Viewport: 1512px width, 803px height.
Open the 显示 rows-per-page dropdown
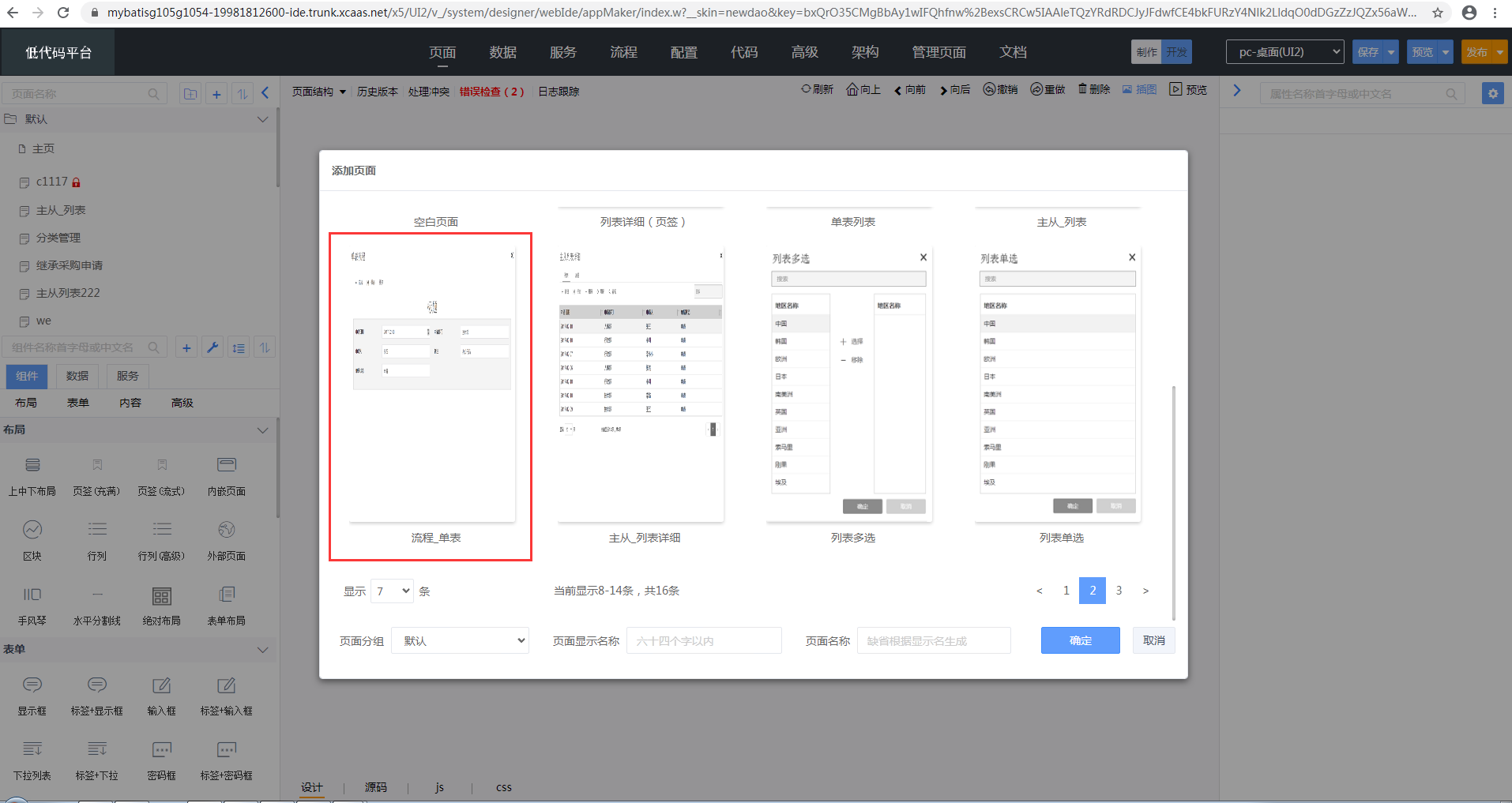pyautogui.click(x=392, y=591)
